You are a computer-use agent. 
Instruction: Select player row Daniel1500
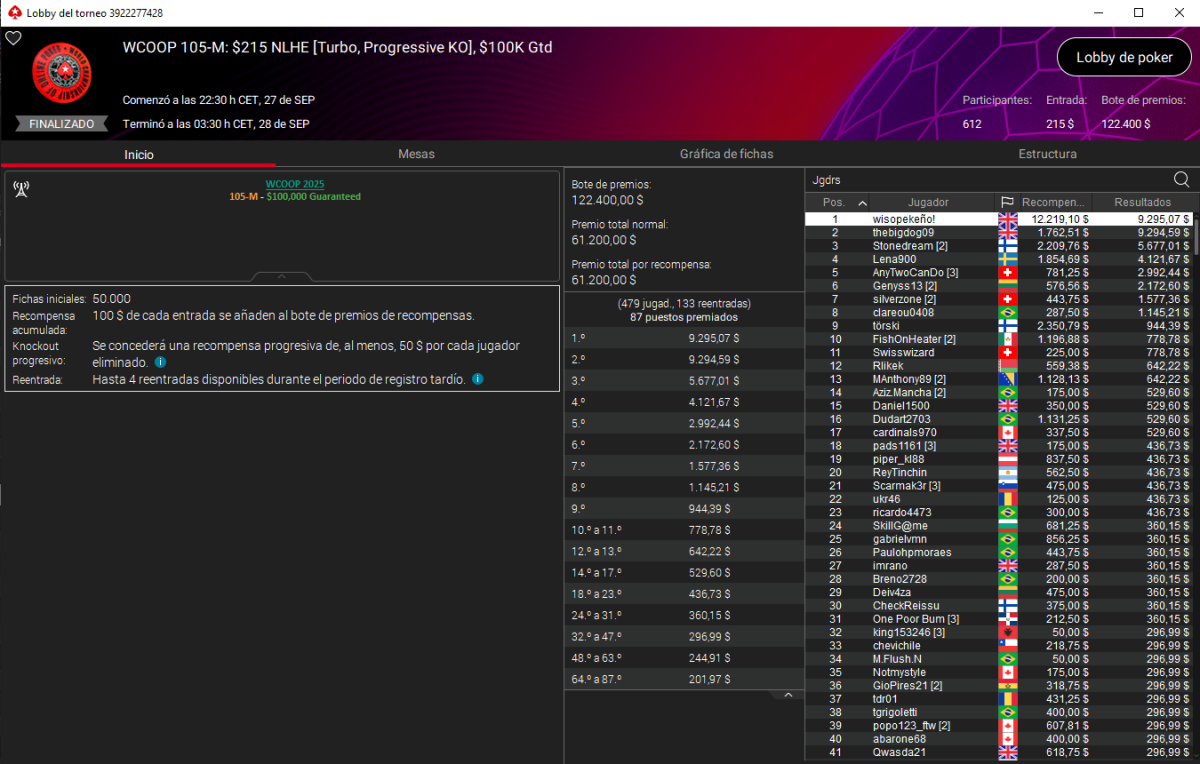(x=999, y=406)
